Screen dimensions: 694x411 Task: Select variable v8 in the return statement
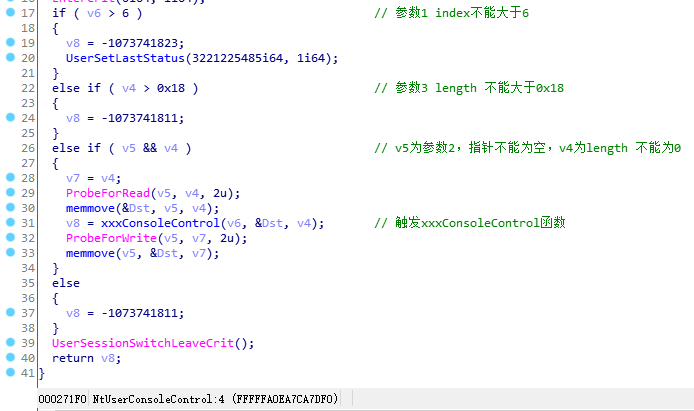108,358
